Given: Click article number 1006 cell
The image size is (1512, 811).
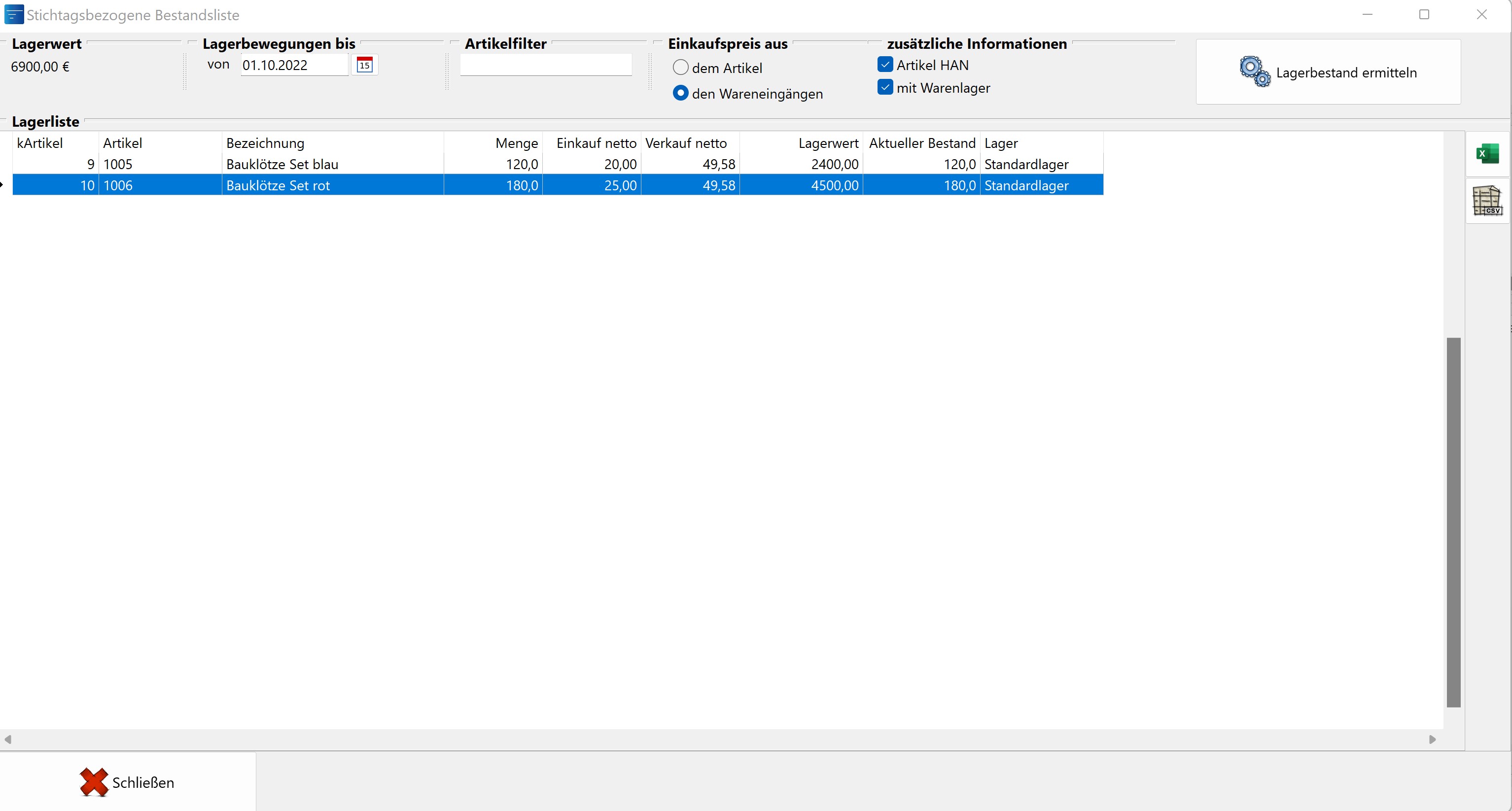Looking at the screenshot, I should pos(160,185).
